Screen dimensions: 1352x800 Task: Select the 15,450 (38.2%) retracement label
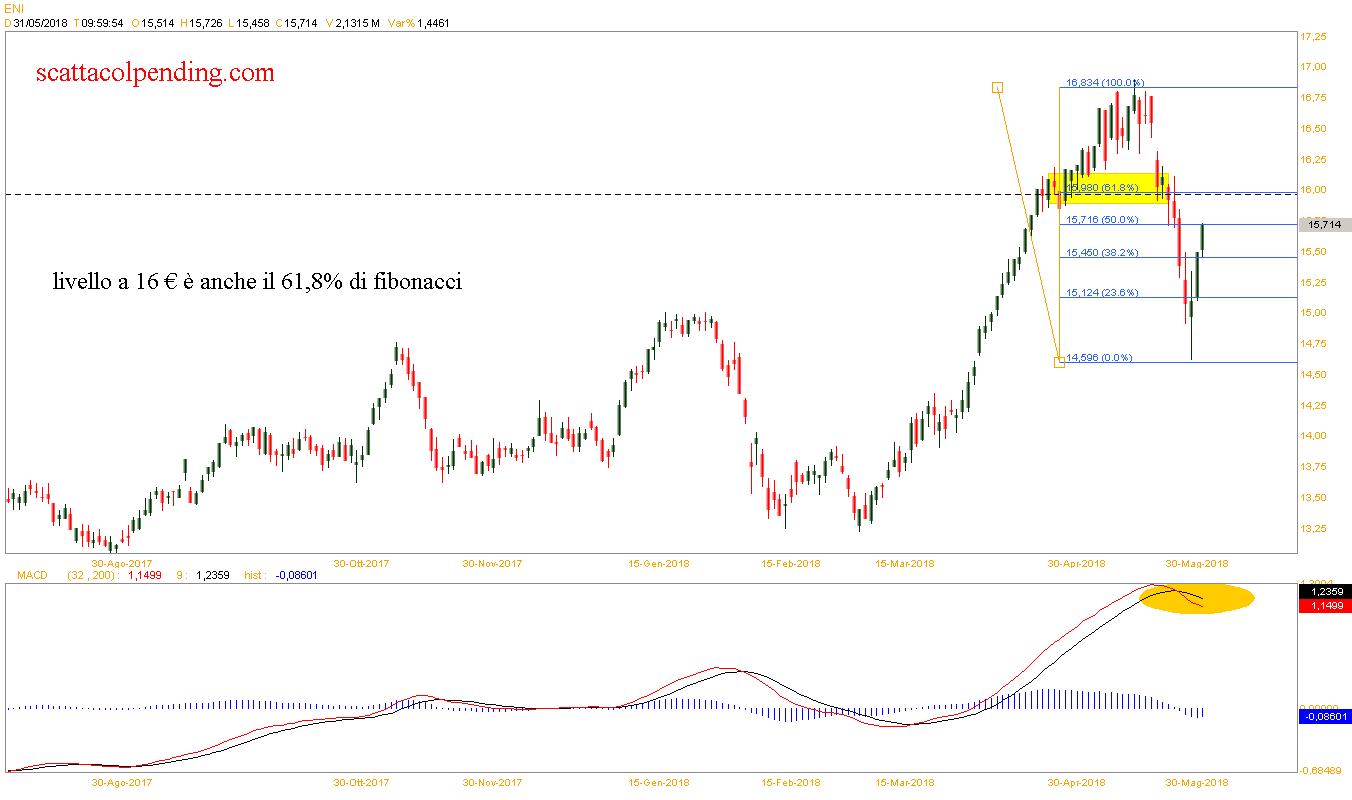(1102, 253)
